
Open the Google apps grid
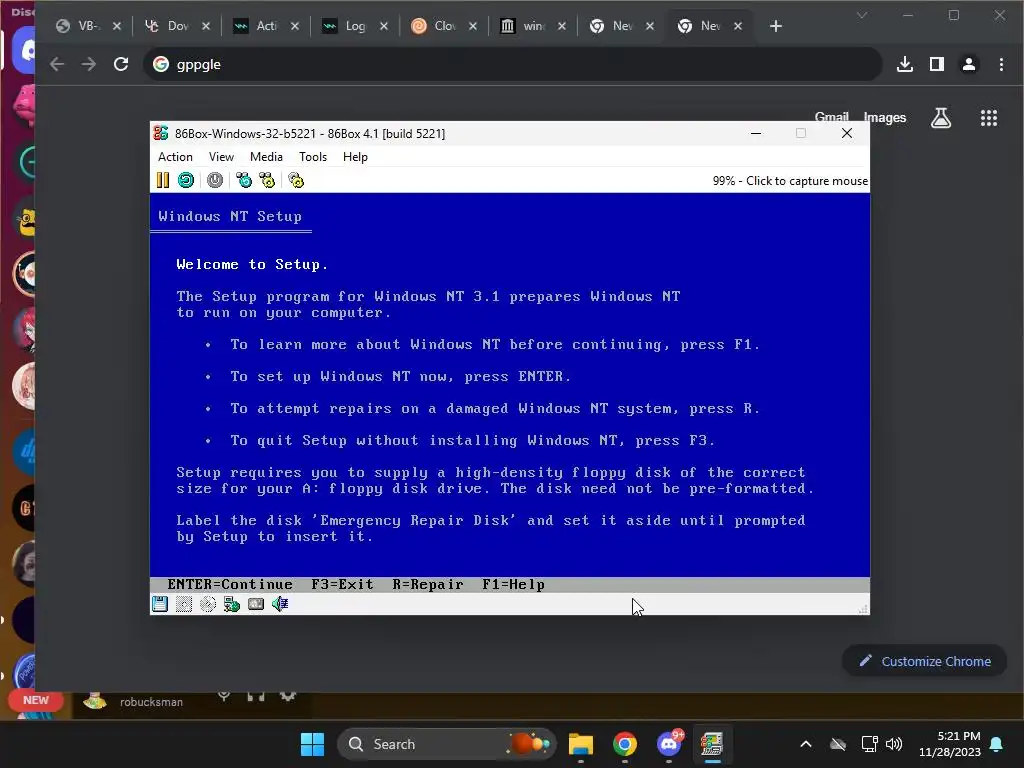(x=989, y=118)
